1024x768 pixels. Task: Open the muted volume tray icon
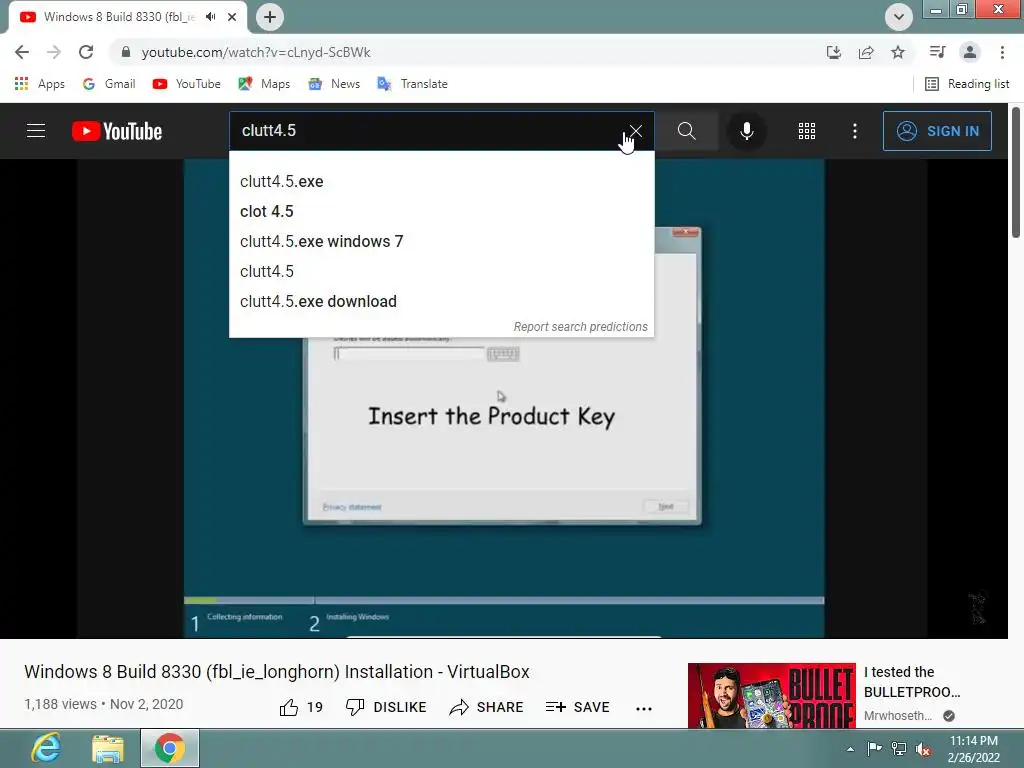[923, 749]
